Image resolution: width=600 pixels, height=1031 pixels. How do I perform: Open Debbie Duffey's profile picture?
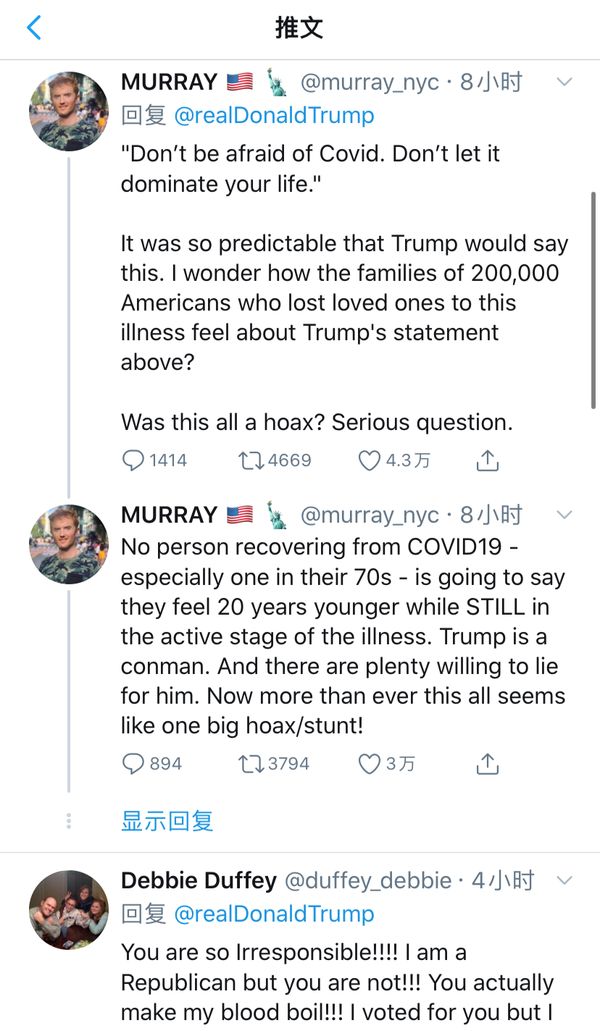coord(69,909)
